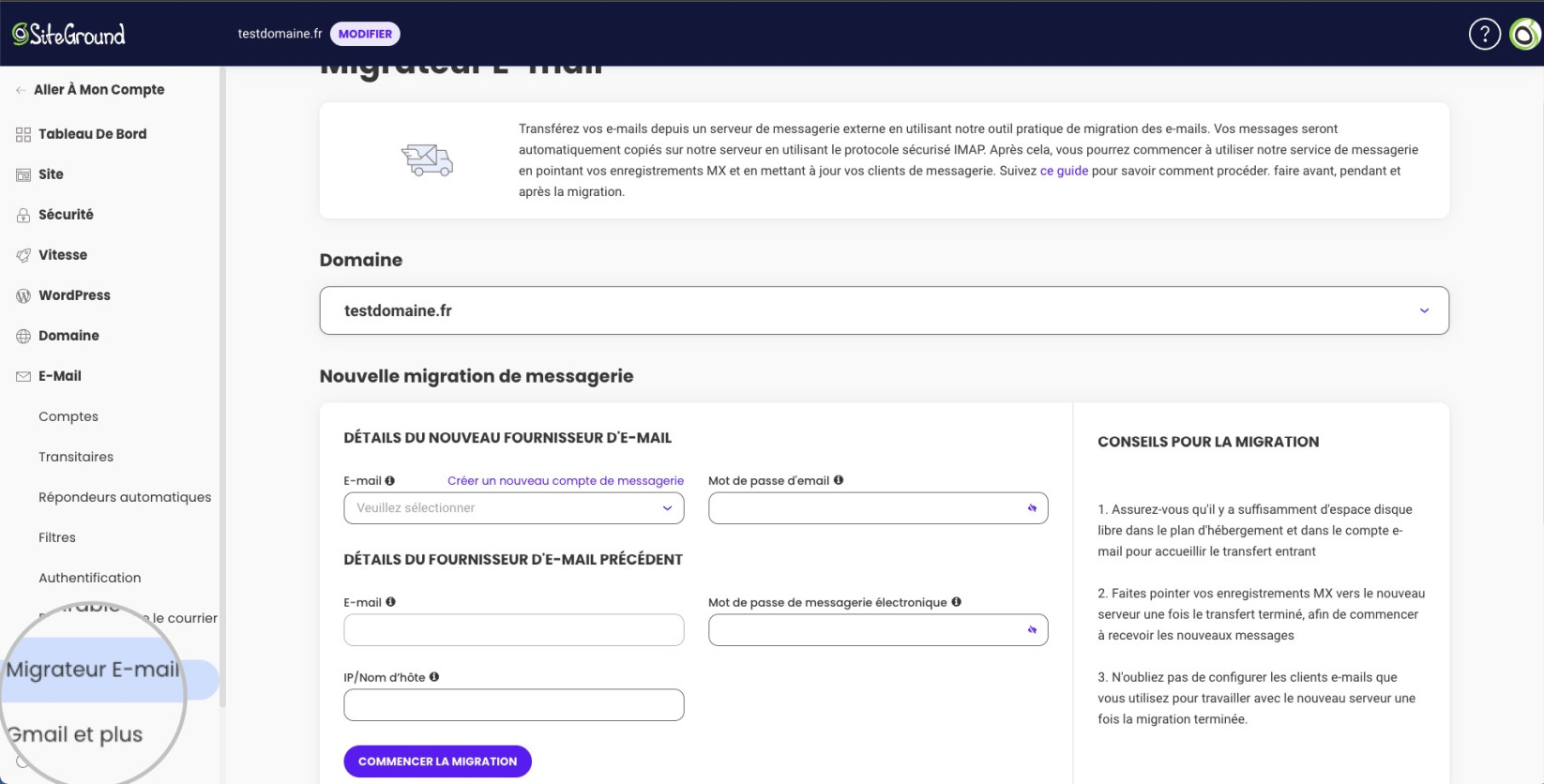This screenshot has height=784, width=1544.
Task: Open the Site menu section
Action: [51, 174]
